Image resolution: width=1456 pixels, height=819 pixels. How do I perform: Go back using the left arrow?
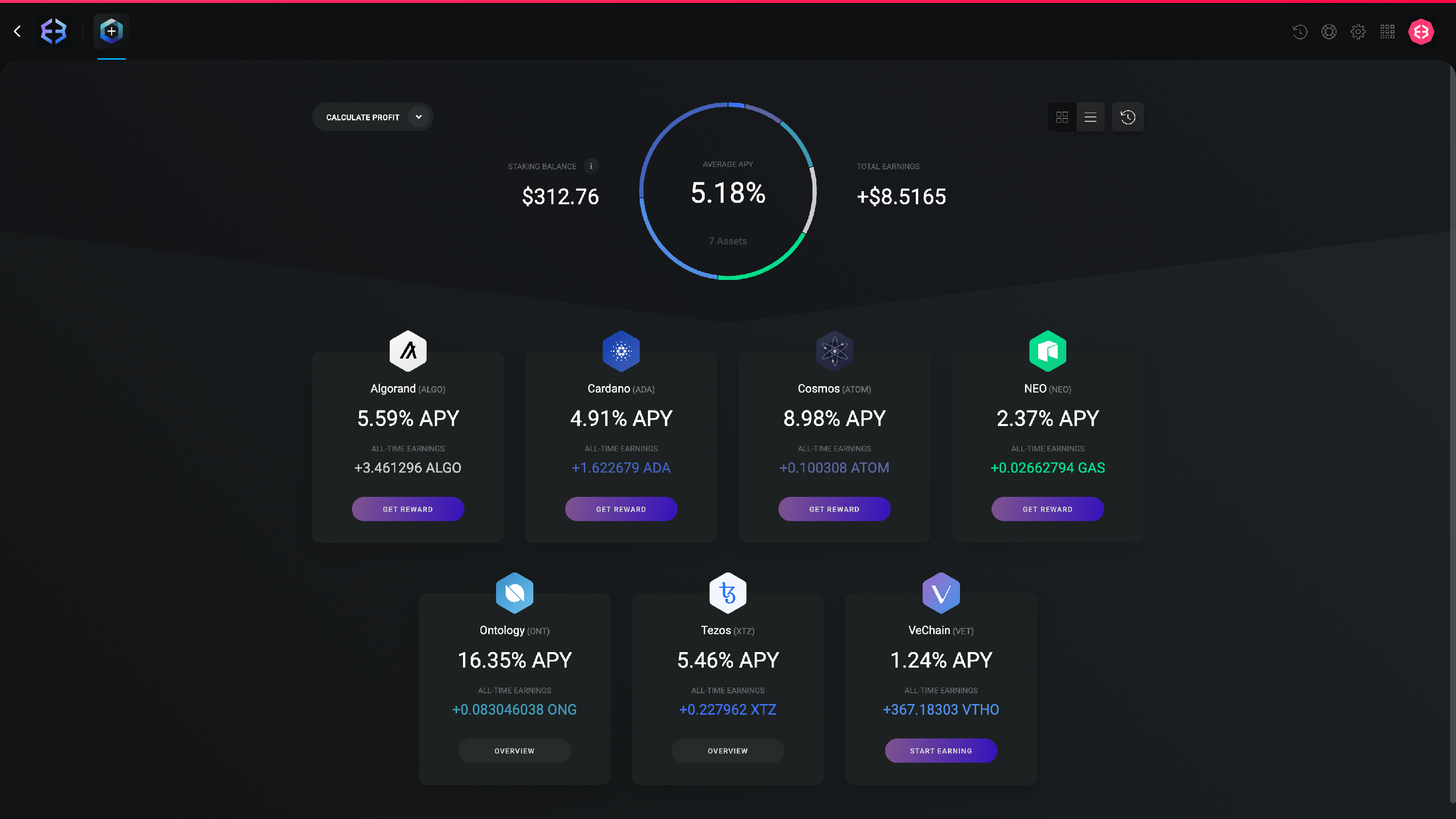coord(17,32)
